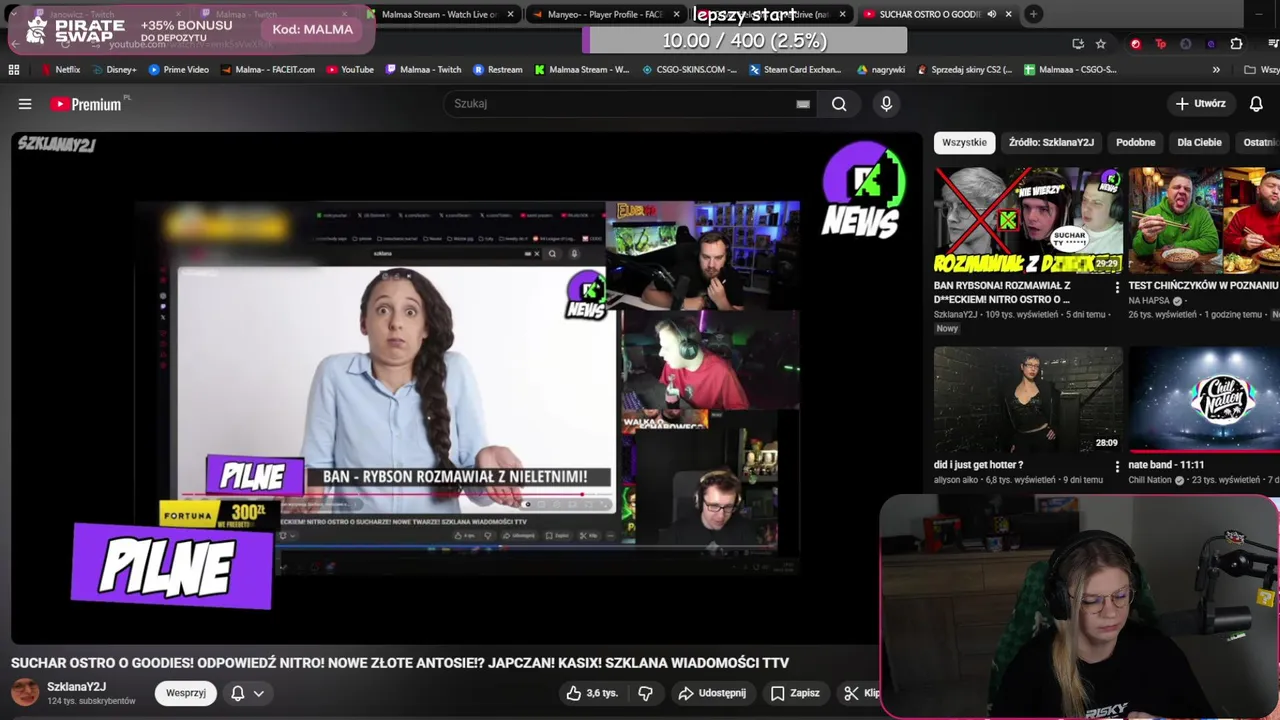Click the Zapisz save button
The width and height of the screenshot is (1280, 720).
(795, 693)
